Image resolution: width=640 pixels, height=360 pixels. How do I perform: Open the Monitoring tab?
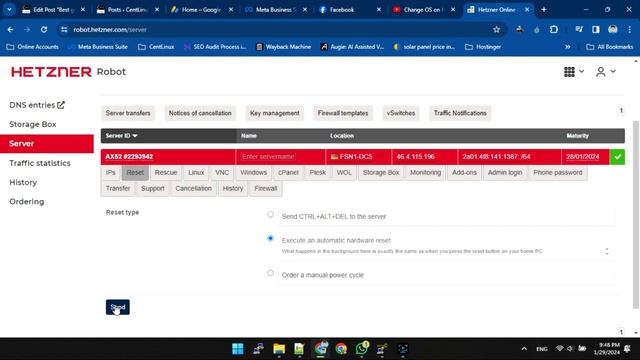click(425, 173)
